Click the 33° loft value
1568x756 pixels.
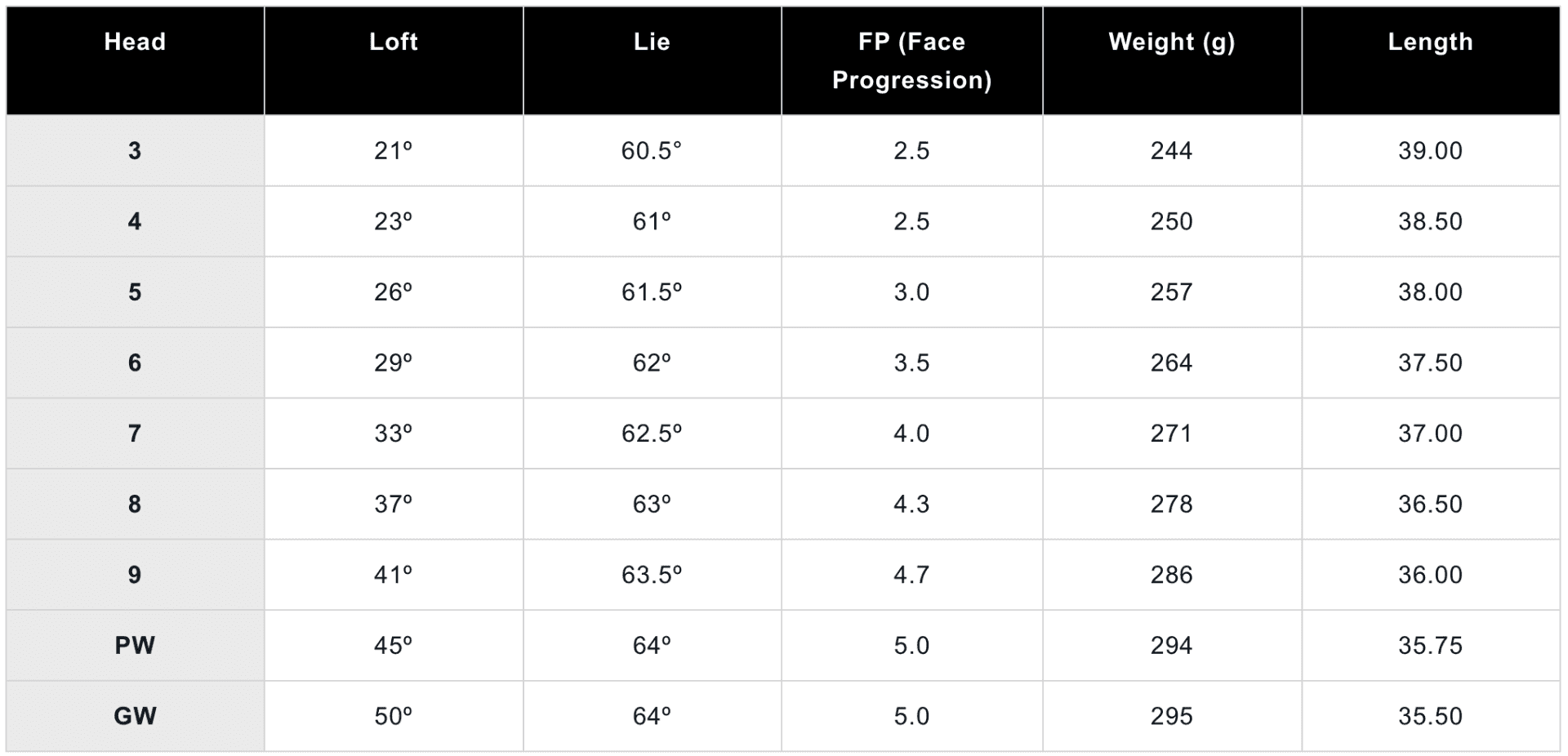coord(394,434)
